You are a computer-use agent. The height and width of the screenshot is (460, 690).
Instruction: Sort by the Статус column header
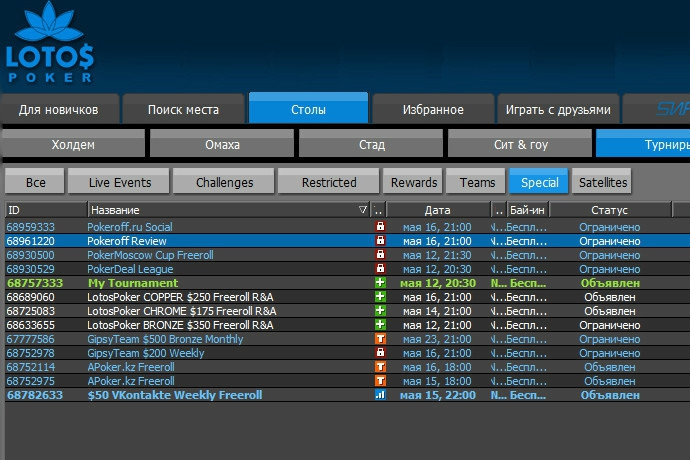pos(610,210)
